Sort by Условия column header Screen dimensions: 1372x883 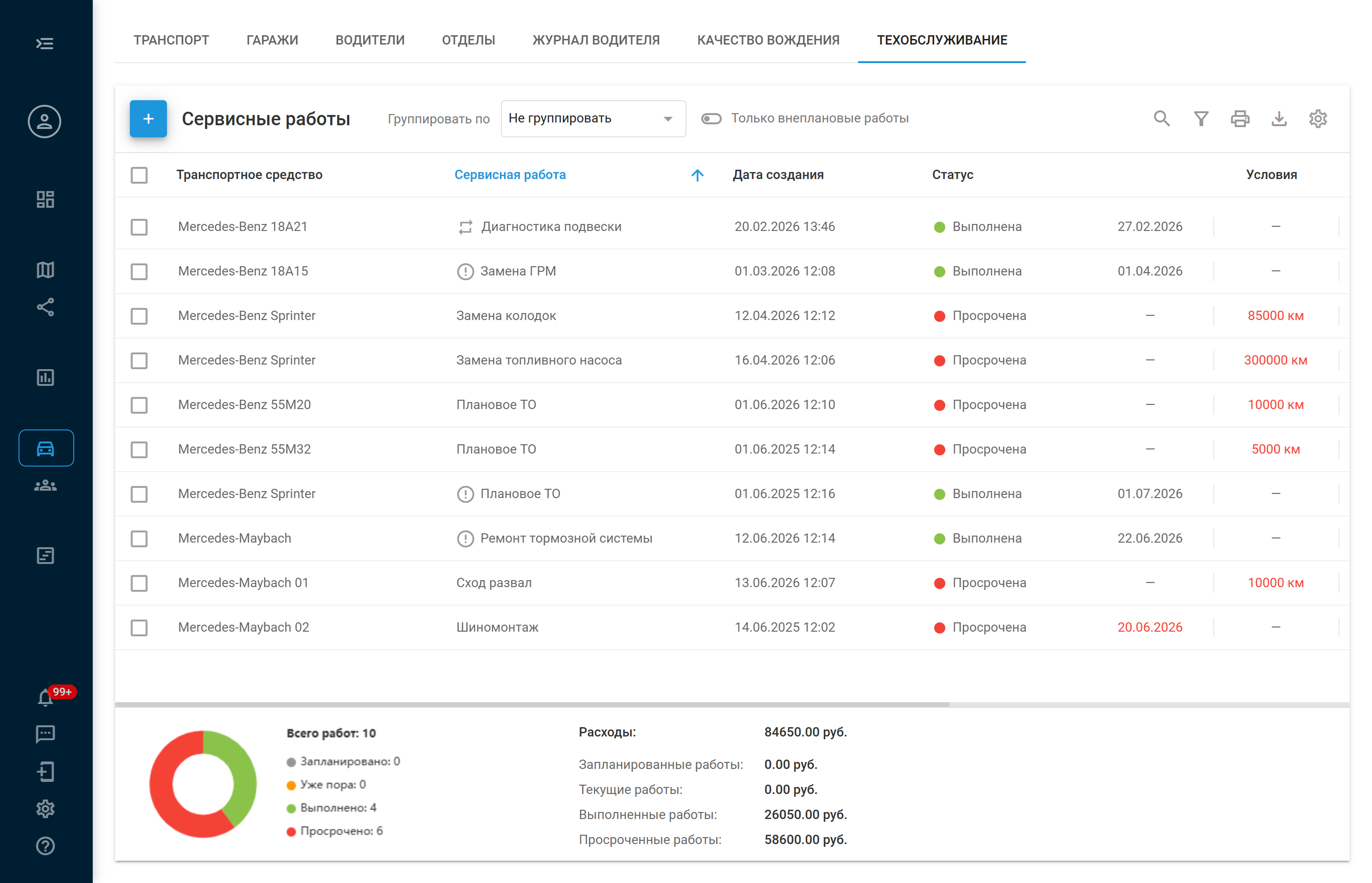click(1271, 175)
